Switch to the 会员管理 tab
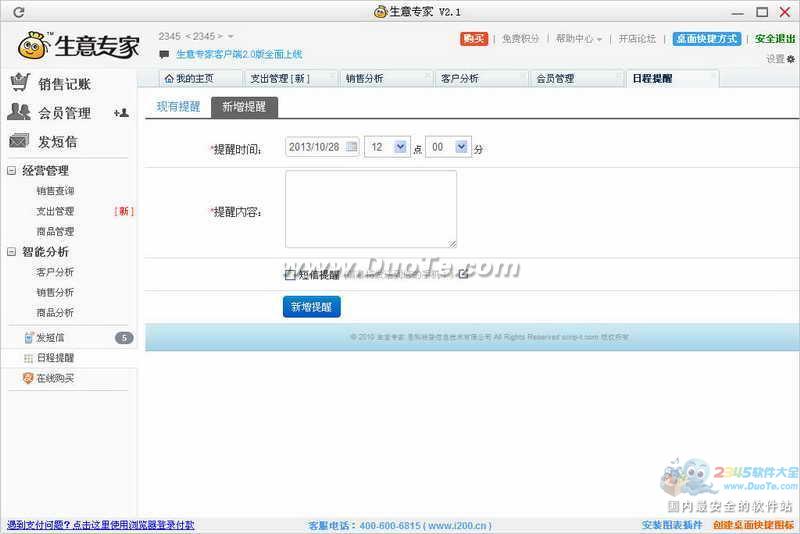The height and width of the screenshot is (534, 800). [x=577, y=79]
